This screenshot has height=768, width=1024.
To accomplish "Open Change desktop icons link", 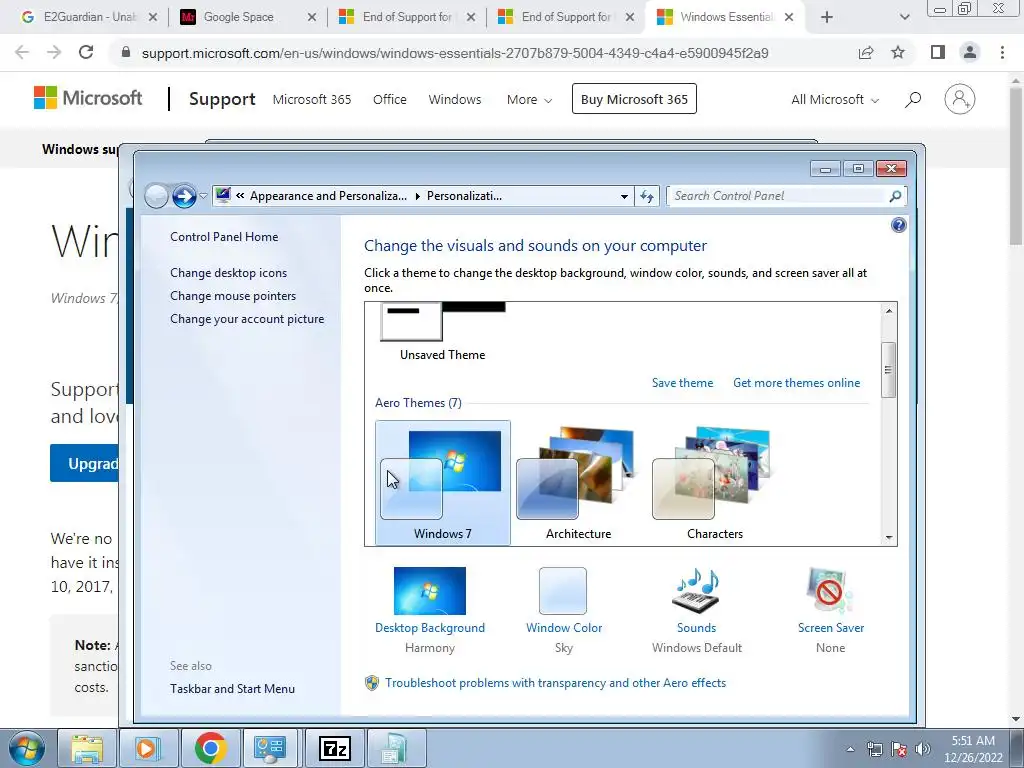I will (229, 273).
